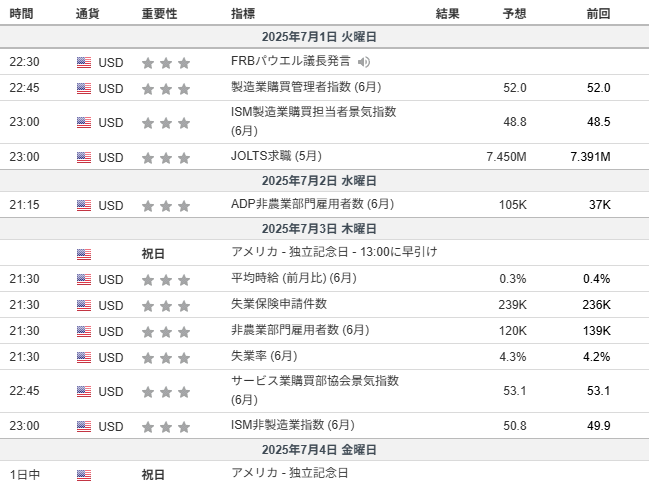Click speaker icon beside FRBパウエル議長発言

coord(363,62)
